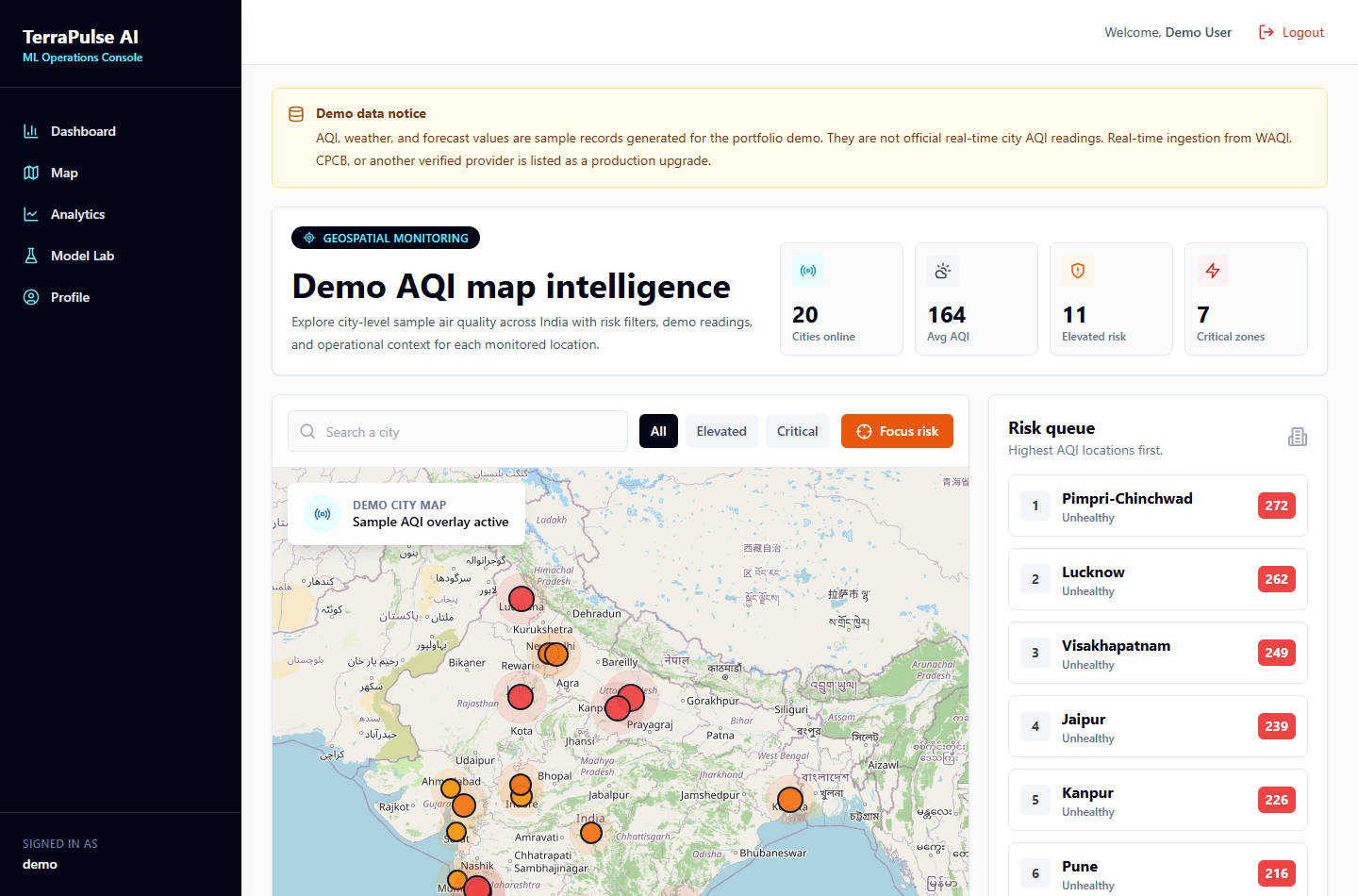
Task: Click the 249 AQI badge
Action: coord(1277,653)
